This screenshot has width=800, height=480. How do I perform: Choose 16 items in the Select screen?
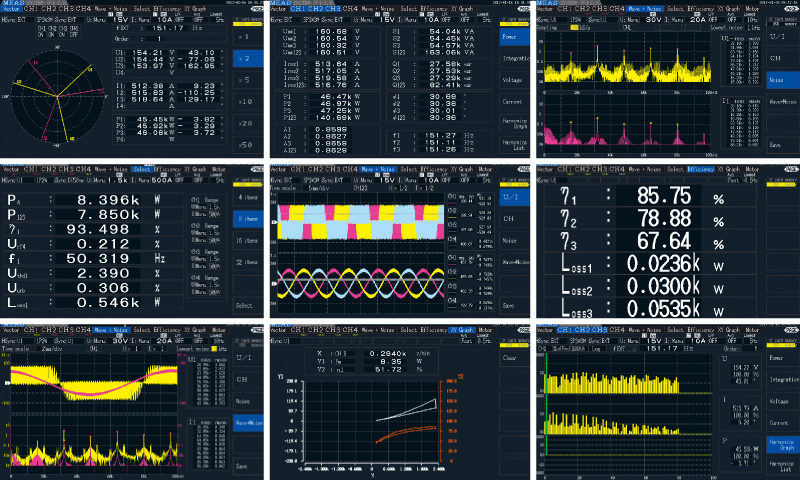(x=246, y=241)
